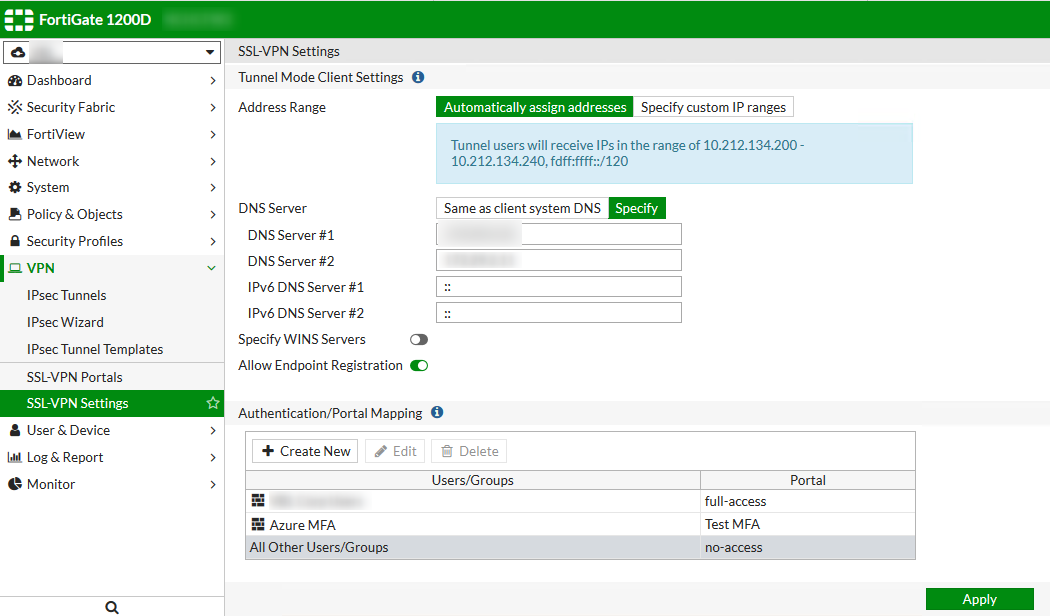This screenshot has height=616, width=1050.
Task: Select the All Other Users/Groups row
Action: [580, 547]
